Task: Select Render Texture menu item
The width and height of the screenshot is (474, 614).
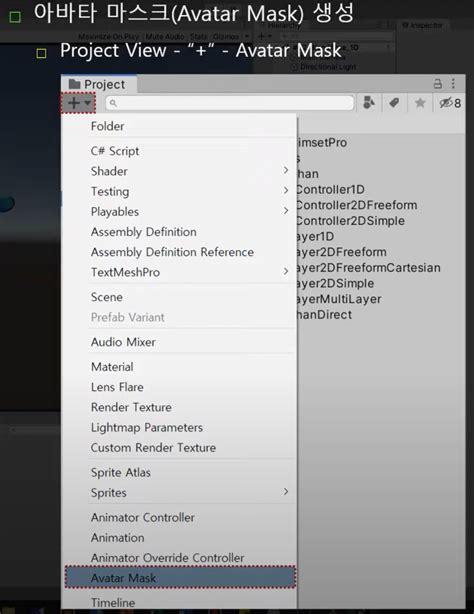Action: point(180,407)
